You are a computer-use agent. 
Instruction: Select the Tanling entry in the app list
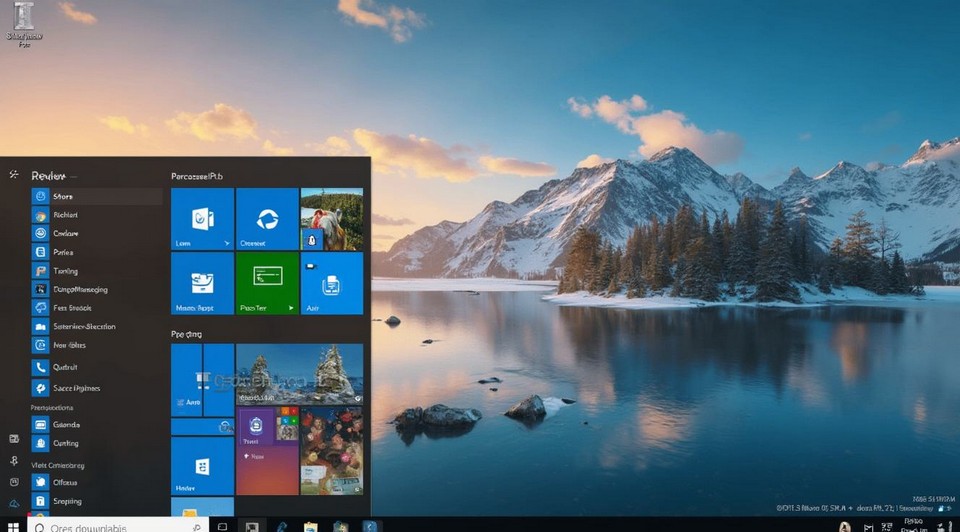pyautogui.click(x=63, y=271)
